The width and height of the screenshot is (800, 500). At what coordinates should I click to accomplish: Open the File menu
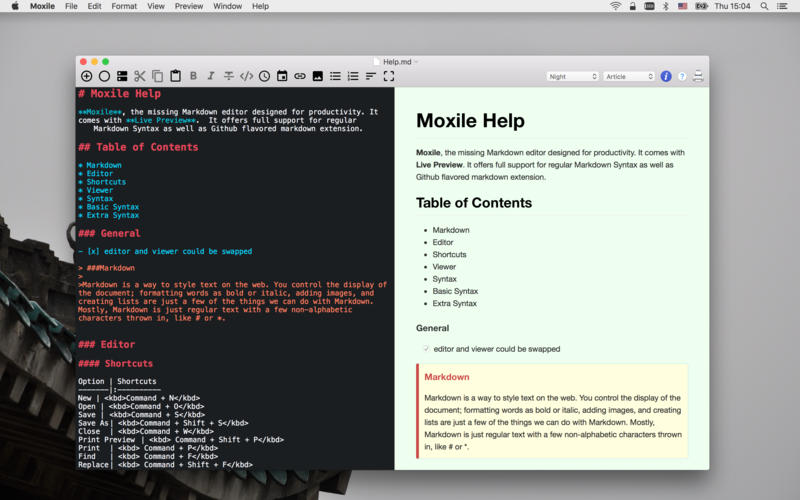(x=71, y=6)
